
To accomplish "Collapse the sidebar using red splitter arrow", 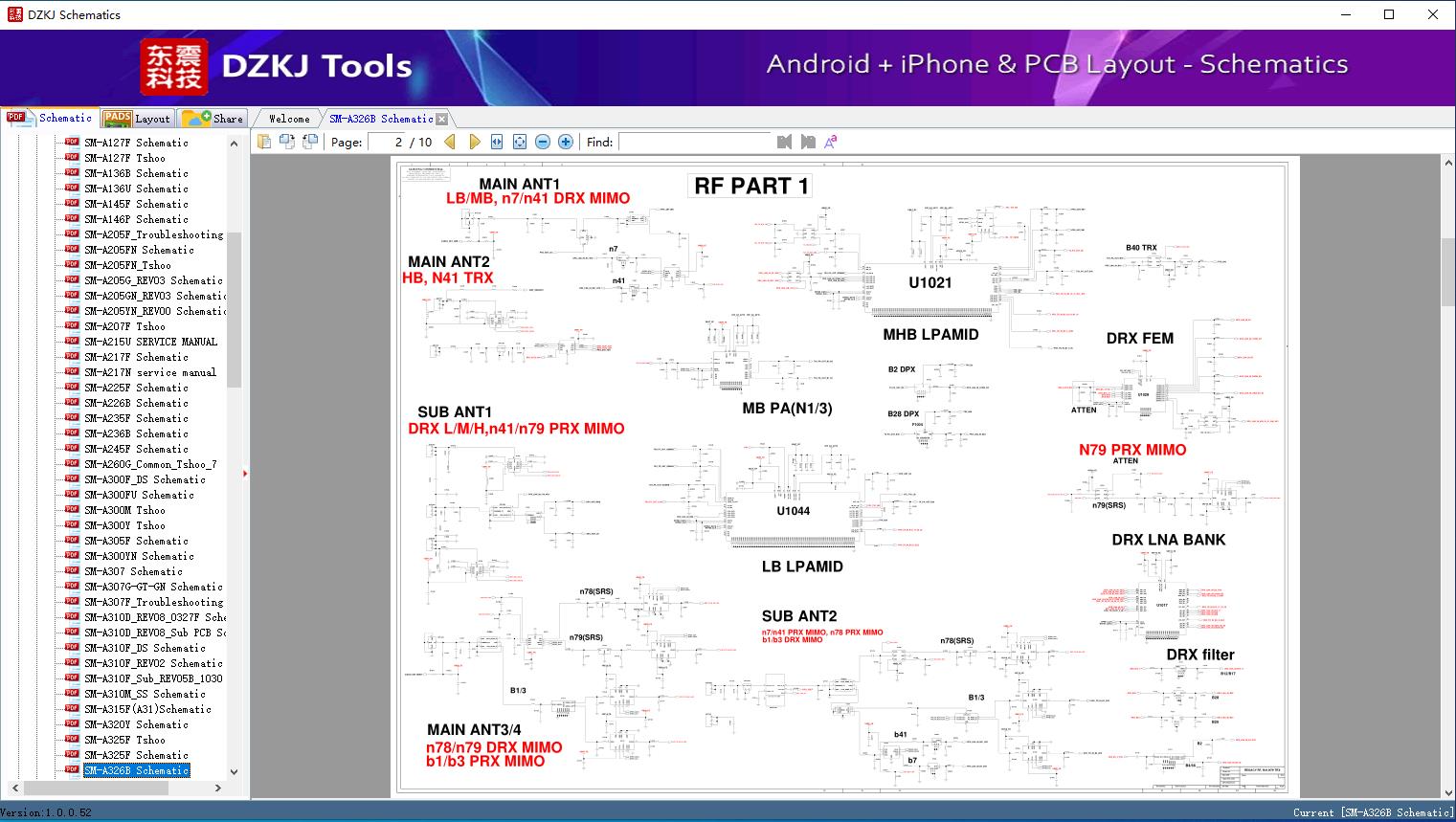I will coord(245,474).
